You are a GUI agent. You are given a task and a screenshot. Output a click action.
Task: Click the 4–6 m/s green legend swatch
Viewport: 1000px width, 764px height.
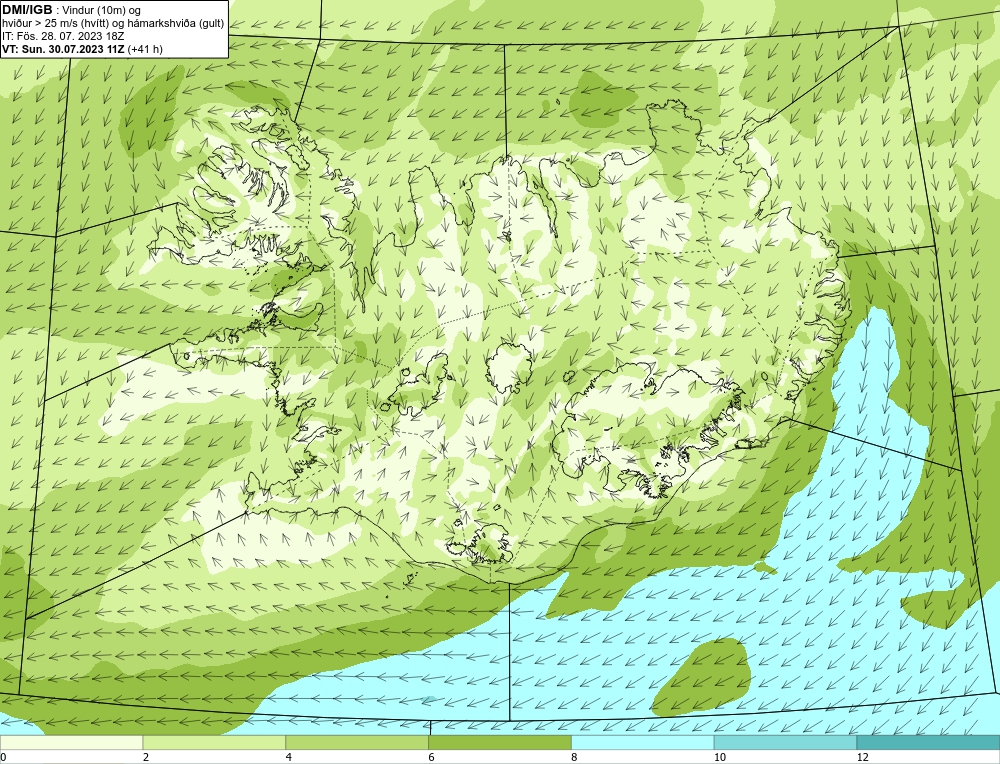click(357, 743)
